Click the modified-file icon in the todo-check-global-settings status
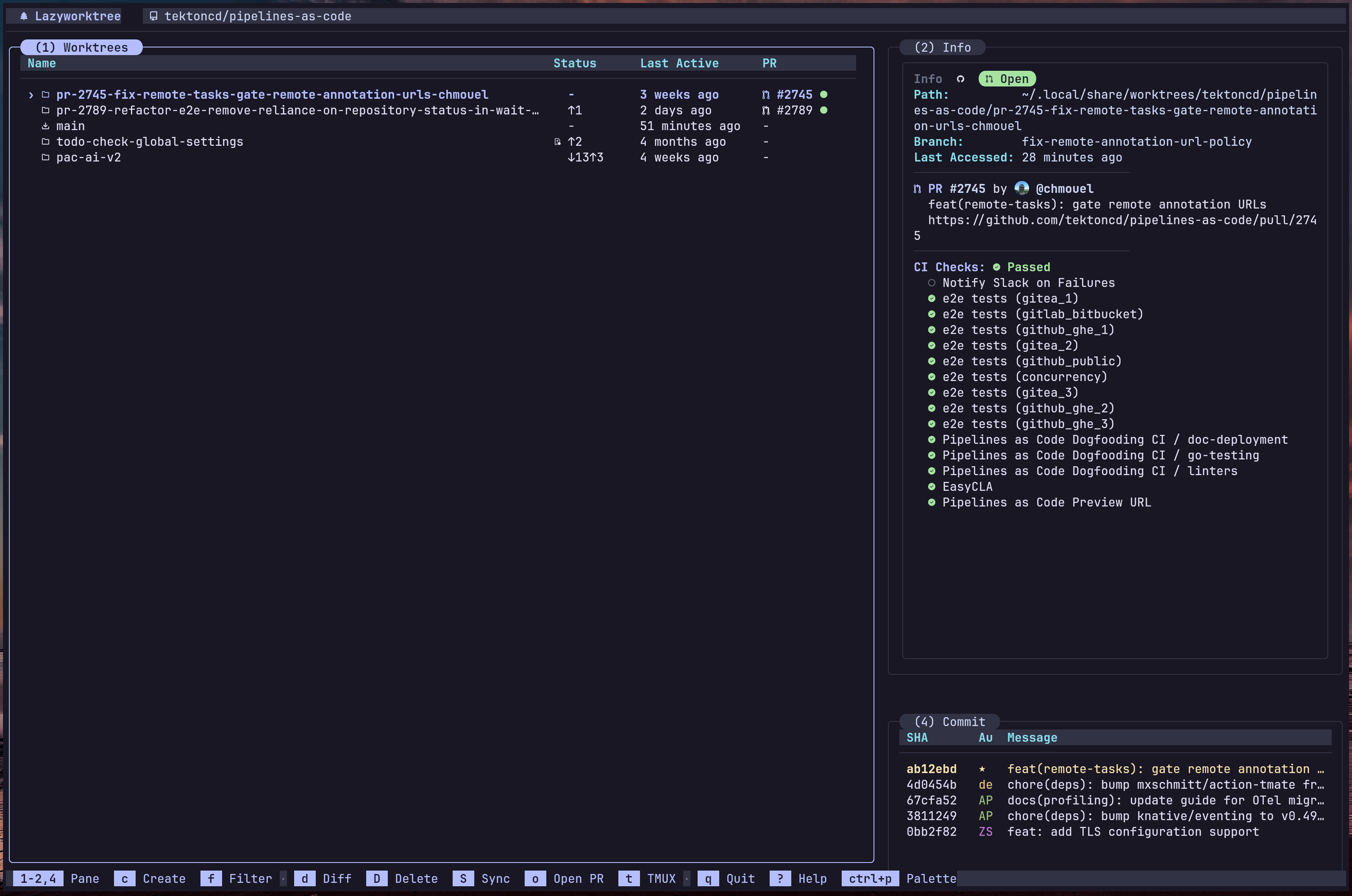Viewport: 1352px width, 896px height. click(557, 142)
